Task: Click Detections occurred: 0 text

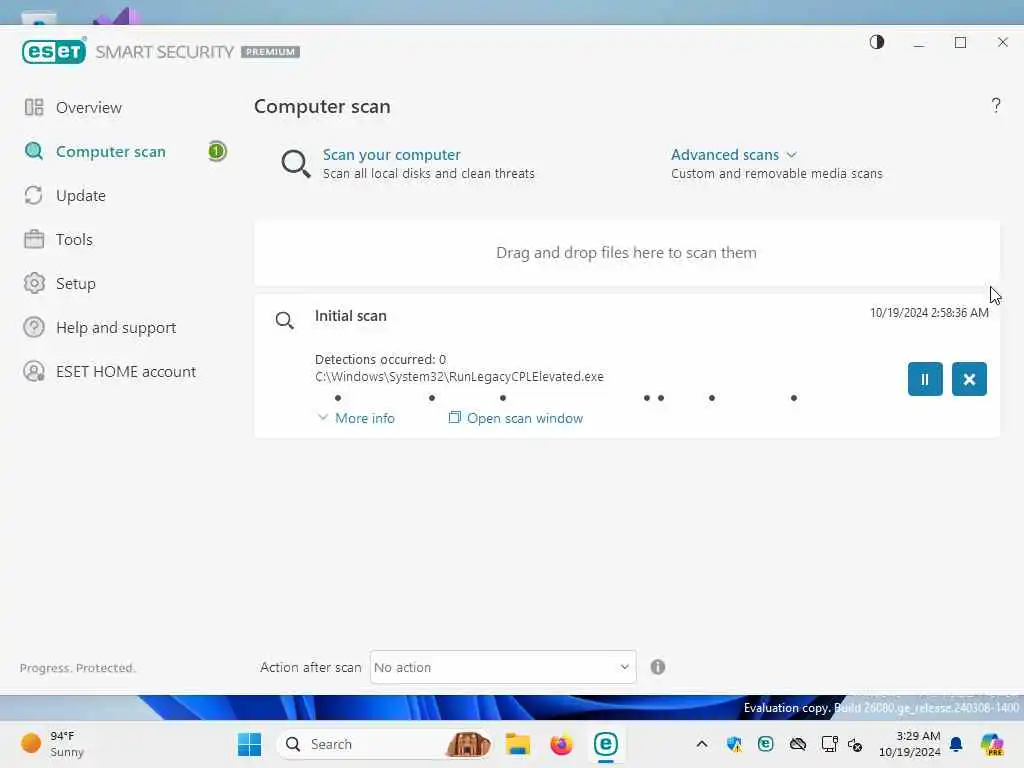Action: pyautogui.click(x=380, y=359)
